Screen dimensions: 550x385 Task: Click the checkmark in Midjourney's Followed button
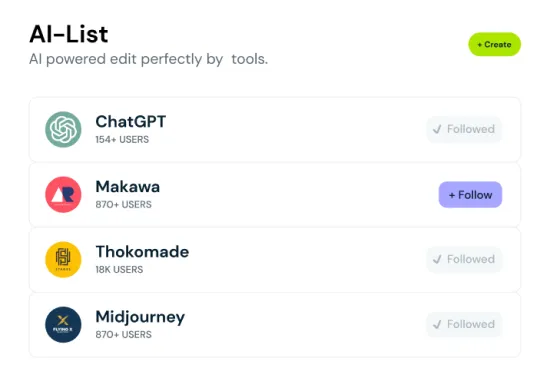pos(437,325)
